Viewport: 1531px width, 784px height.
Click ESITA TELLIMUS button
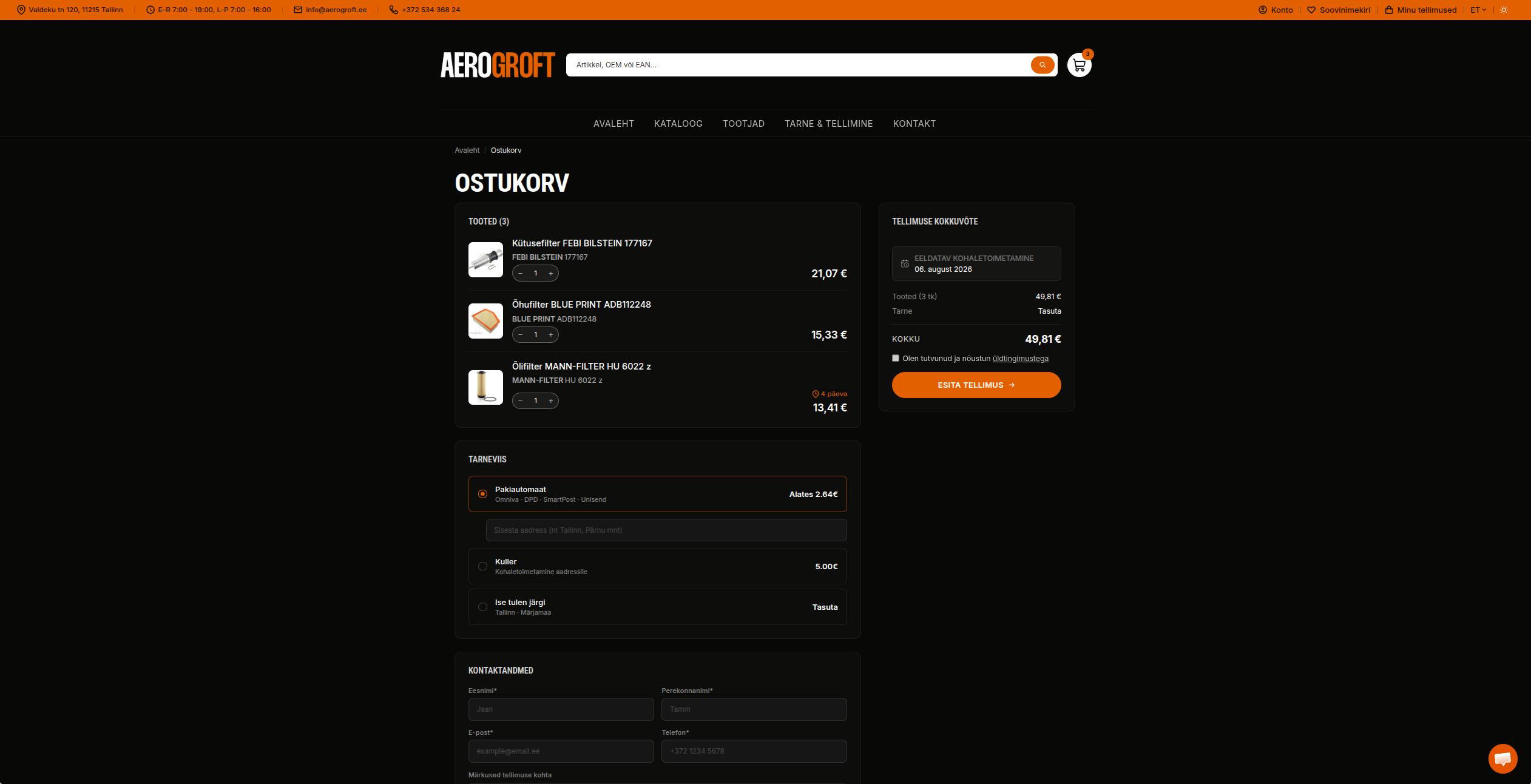point(976,385)
